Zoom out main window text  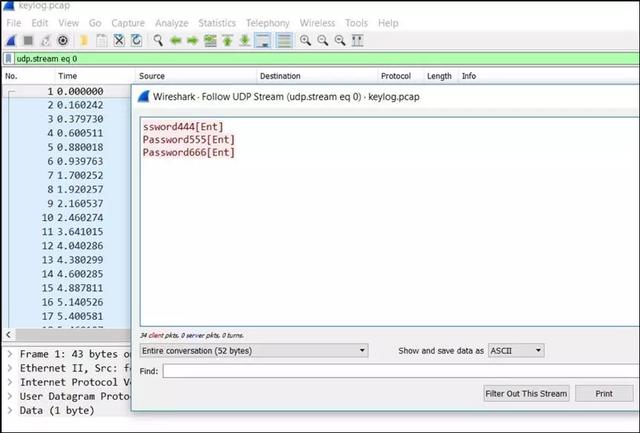click(323, 40)
